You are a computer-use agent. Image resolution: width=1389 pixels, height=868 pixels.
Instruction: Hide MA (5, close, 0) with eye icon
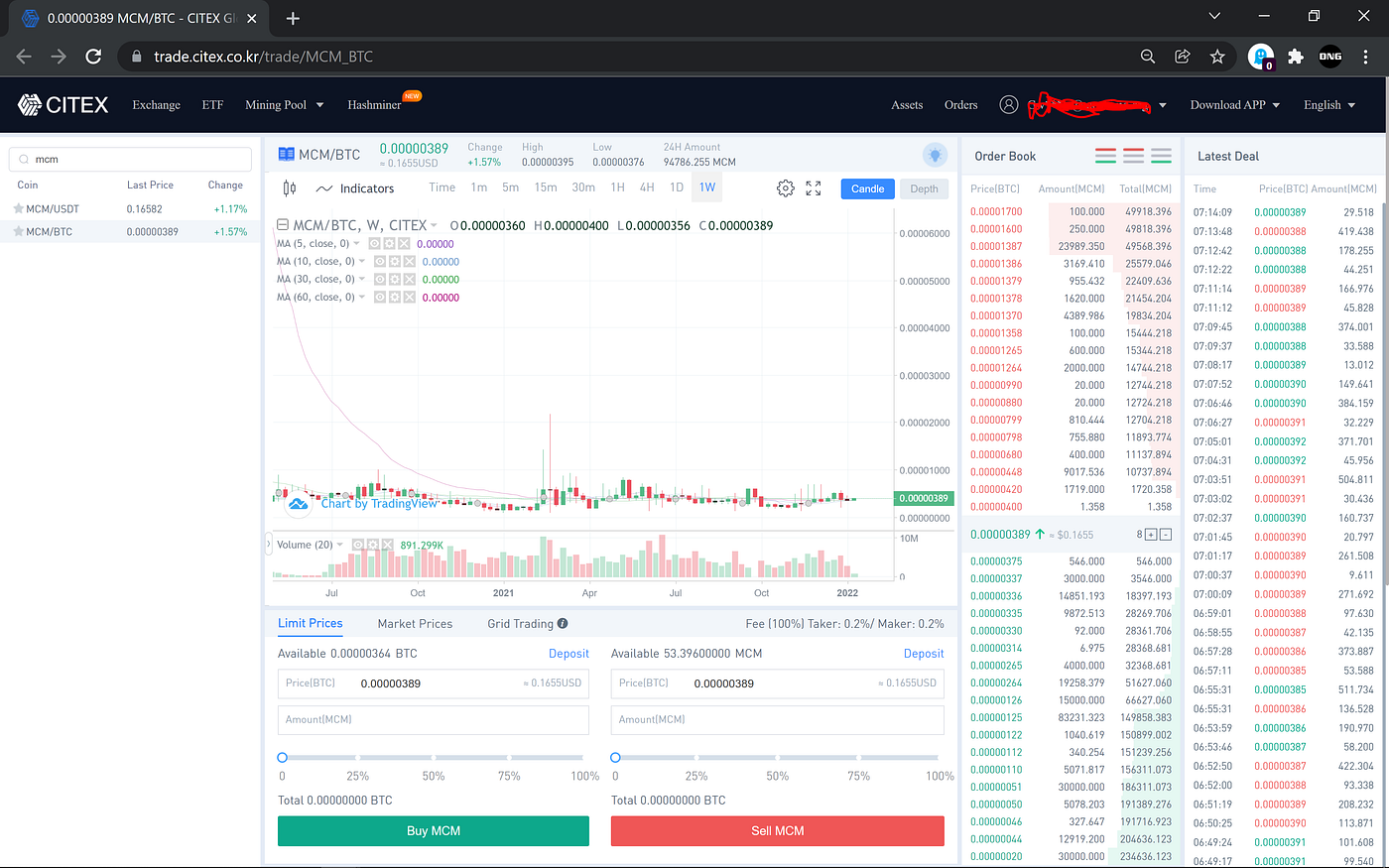pyautogui.click(x=375, y=244)
